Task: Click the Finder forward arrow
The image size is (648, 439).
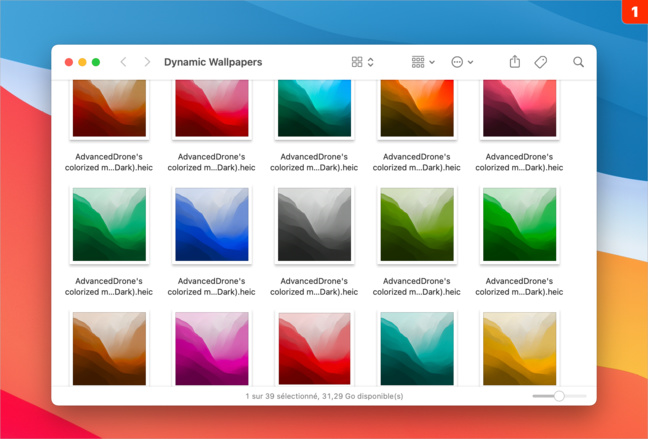Action: point(147,62)
